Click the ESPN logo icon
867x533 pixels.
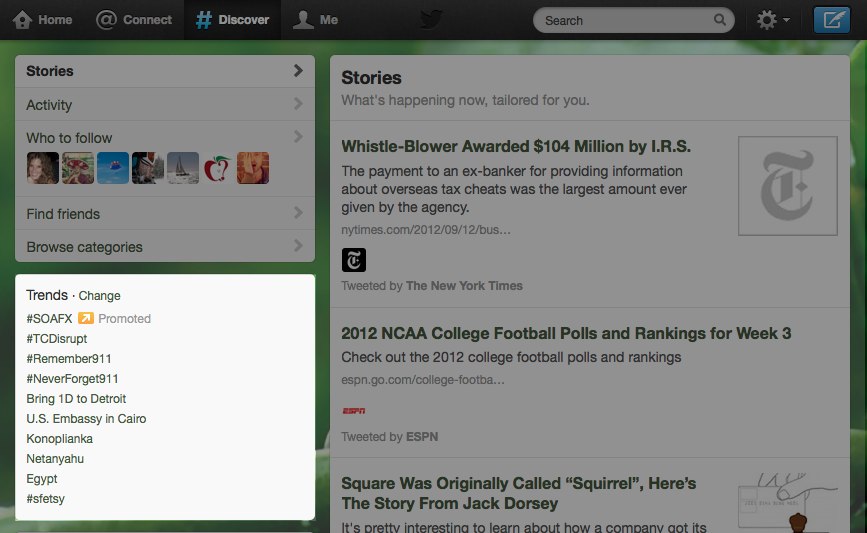(354, 411)
